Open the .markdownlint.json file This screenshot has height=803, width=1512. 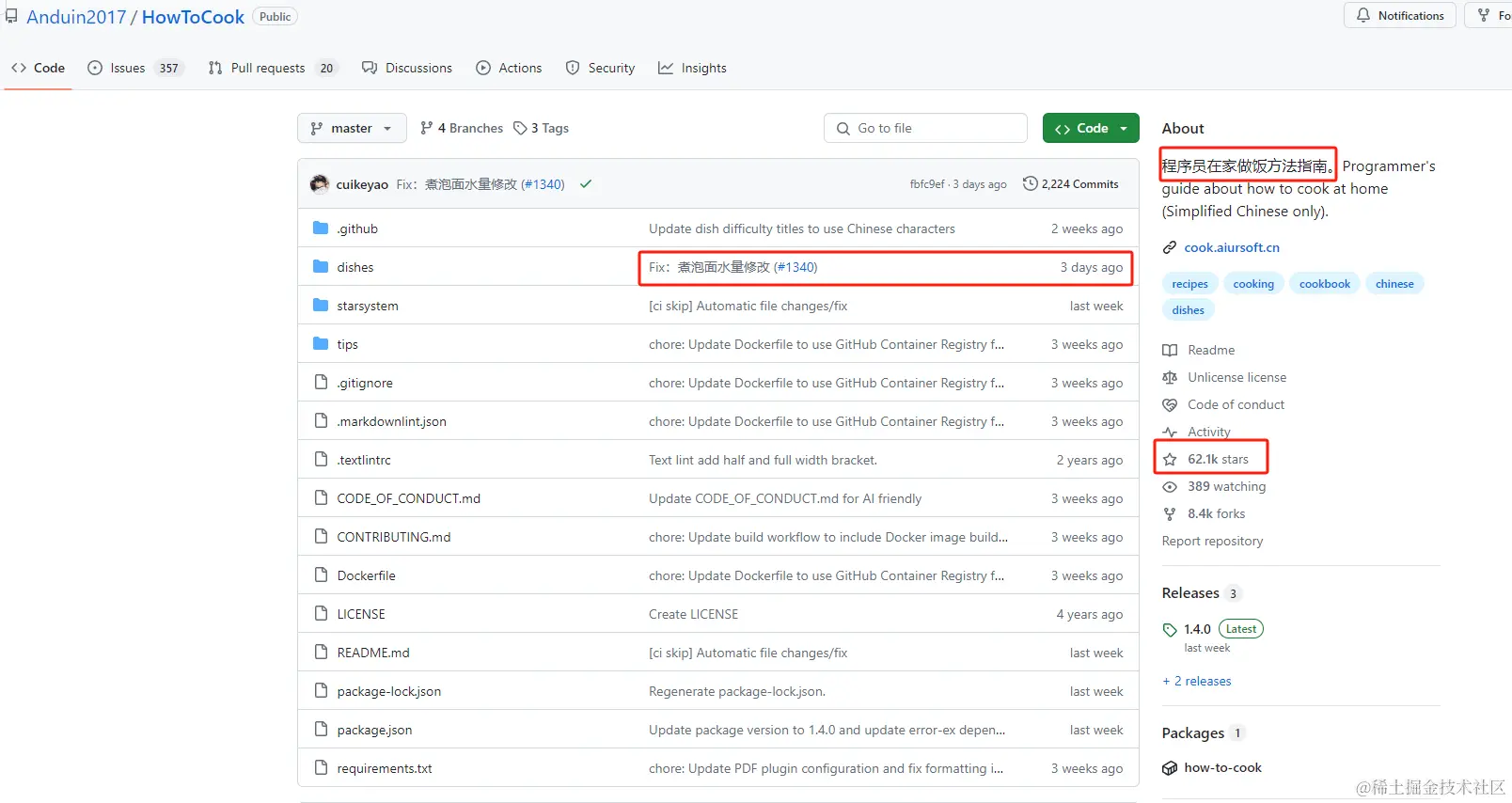(x=392, y=421)
